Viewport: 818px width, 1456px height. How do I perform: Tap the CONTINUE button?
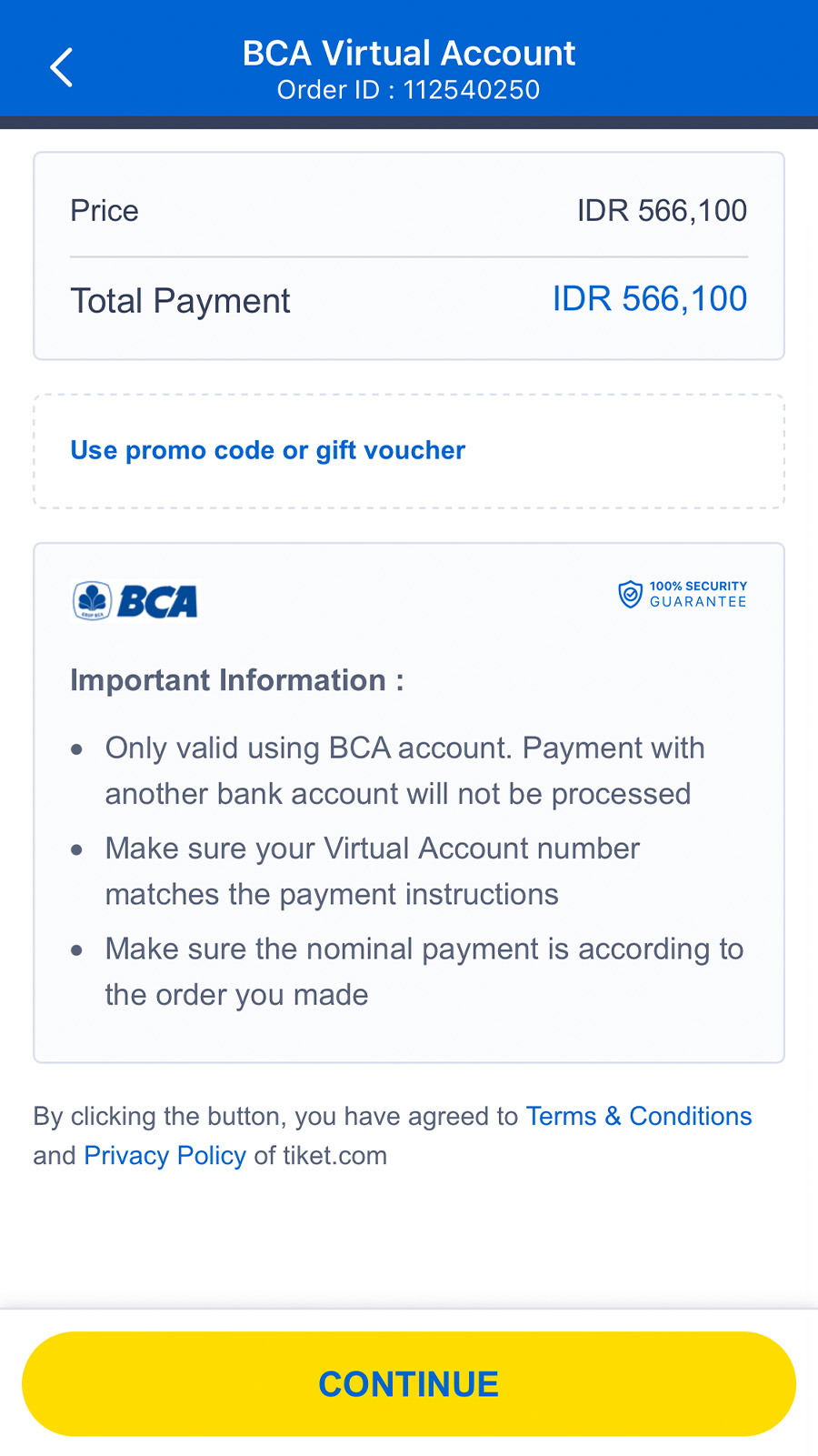pyautogui.click(x=409, y=1384)
